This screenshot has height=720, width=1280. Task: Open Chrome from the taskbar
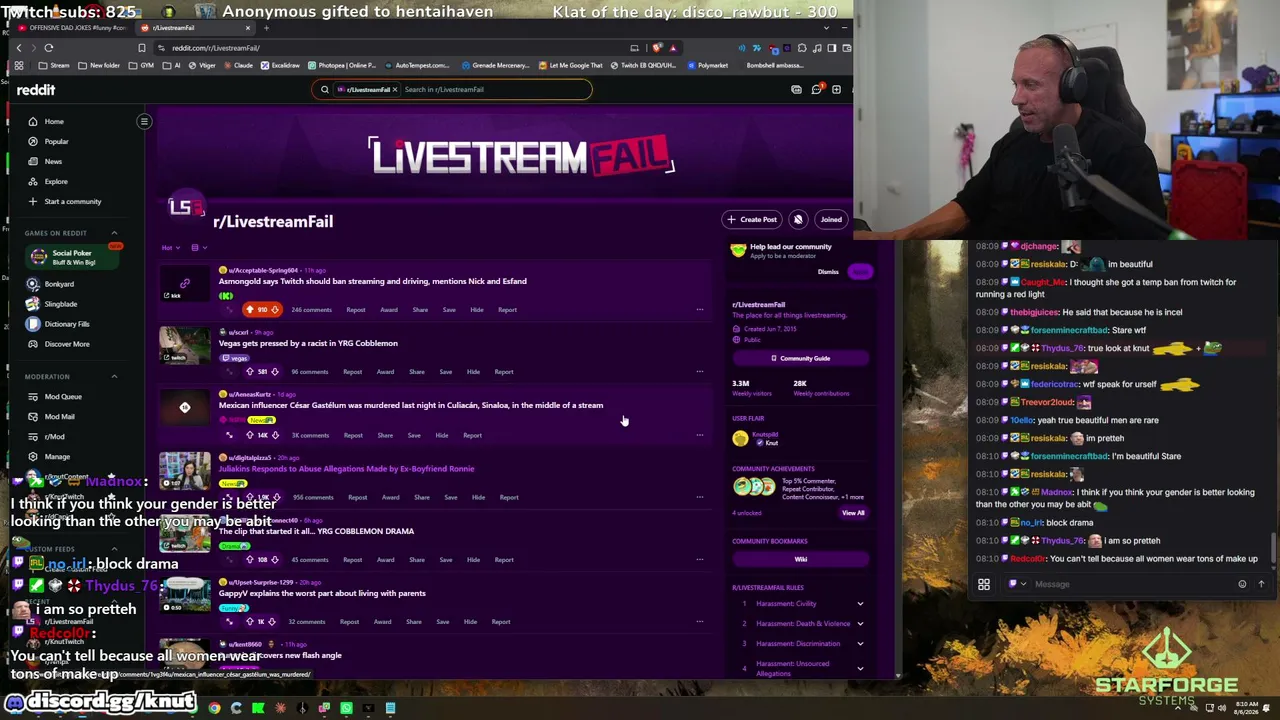[x=214, y=708]
